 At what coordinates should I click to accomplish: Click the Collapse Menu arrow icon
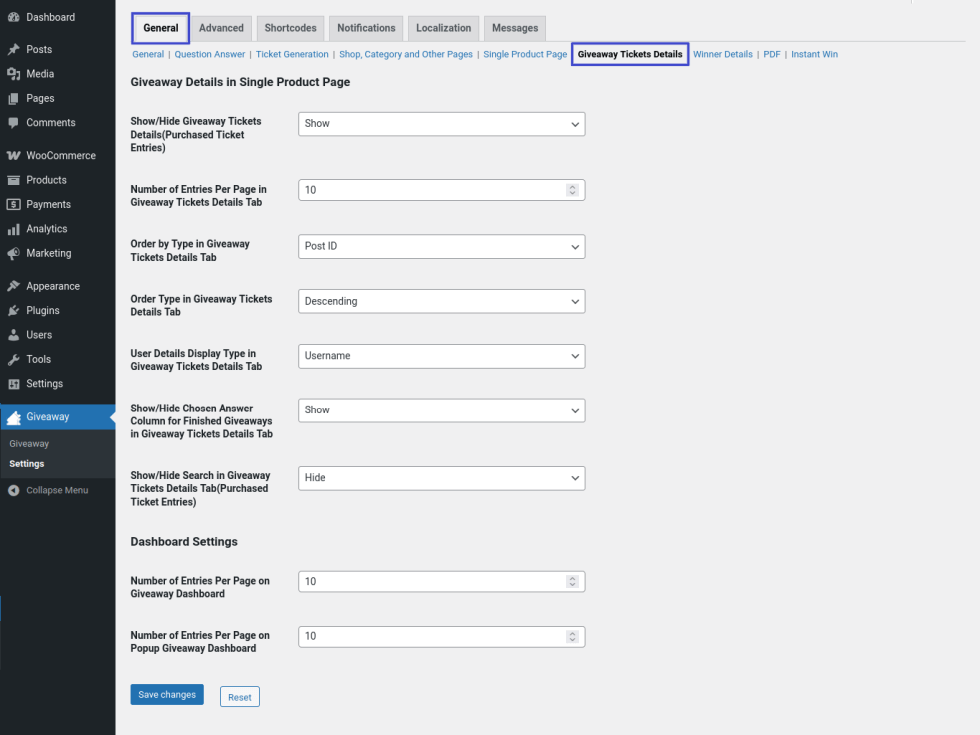(13, 490)
